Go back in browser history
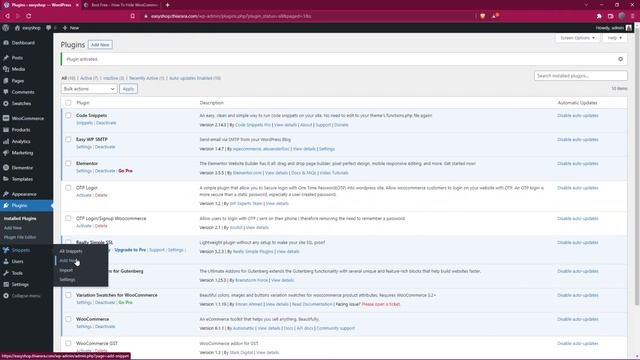 (7, 16)
